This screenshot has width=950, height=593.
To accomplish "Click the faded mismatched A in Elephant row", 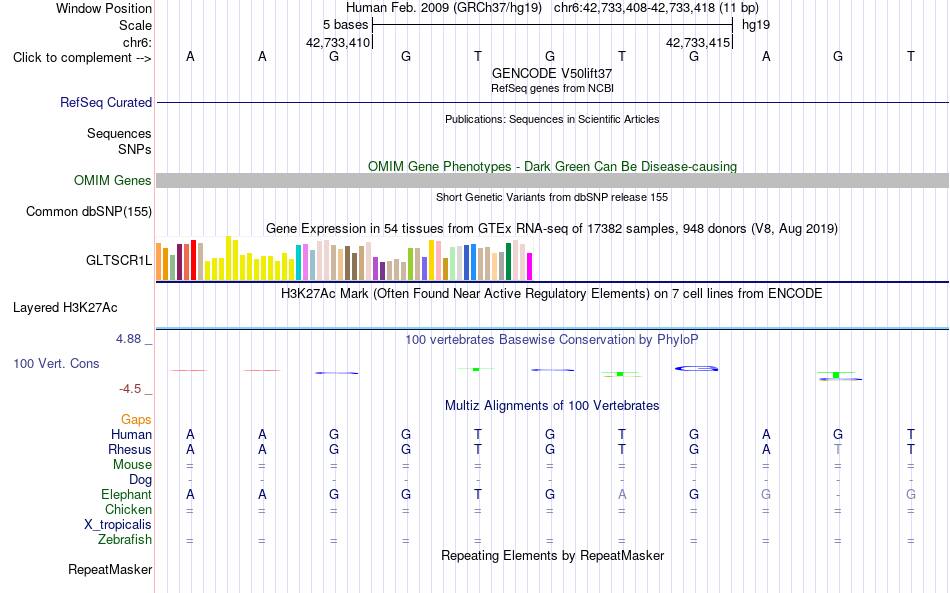I will [622, 494].
